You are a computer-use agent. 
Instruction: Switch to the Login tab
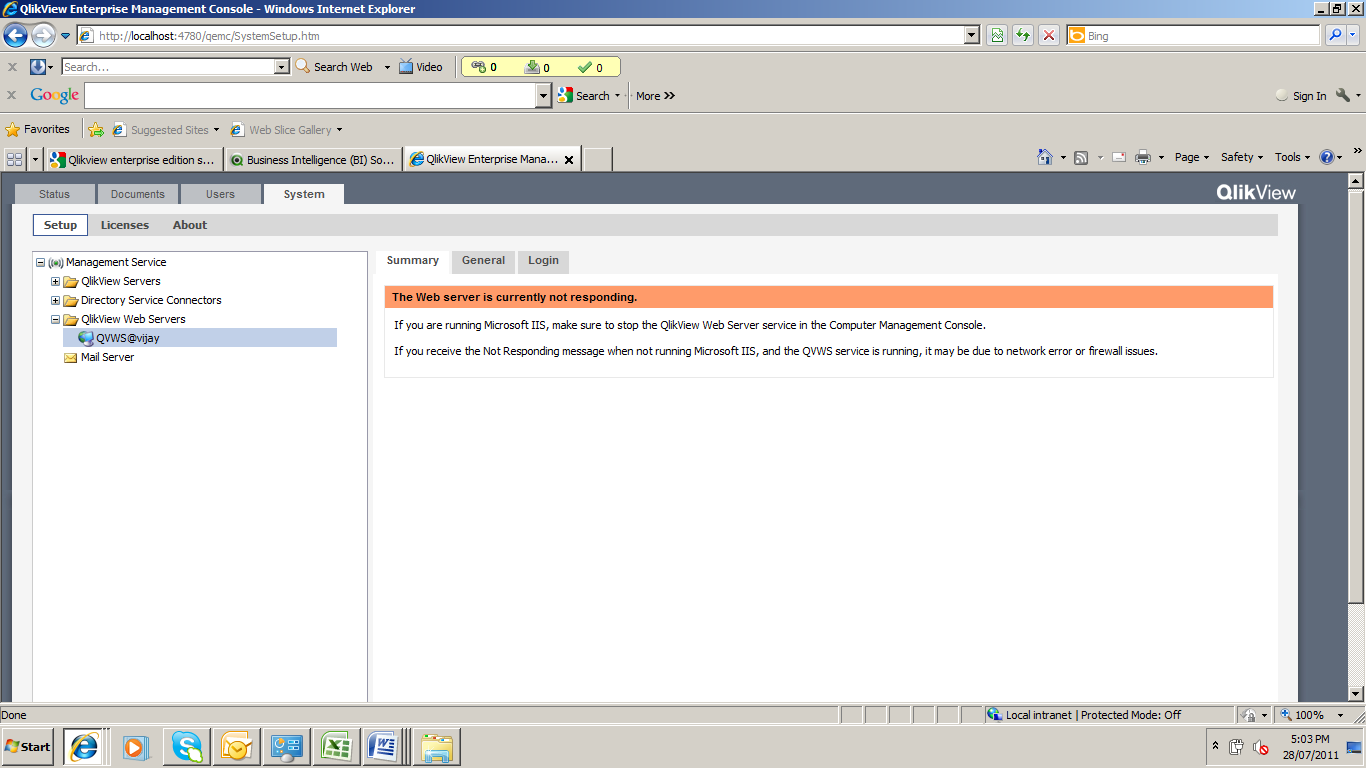544,261
